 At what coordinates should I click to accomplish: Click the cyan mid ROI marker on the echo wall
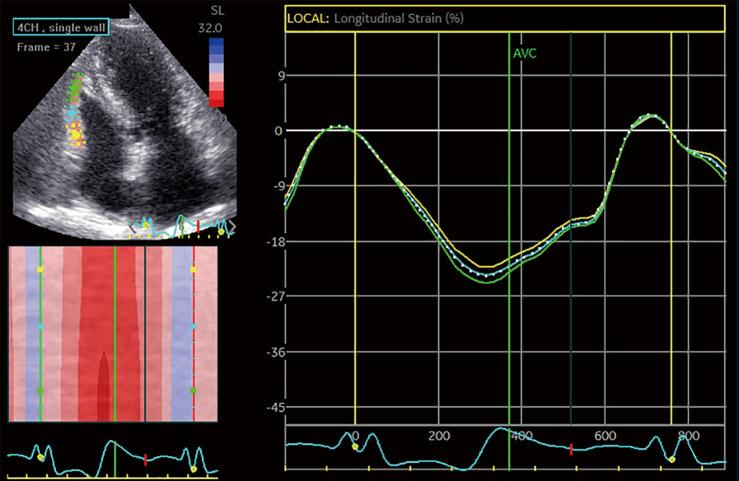pyautogui.click(x=72, y=113)
